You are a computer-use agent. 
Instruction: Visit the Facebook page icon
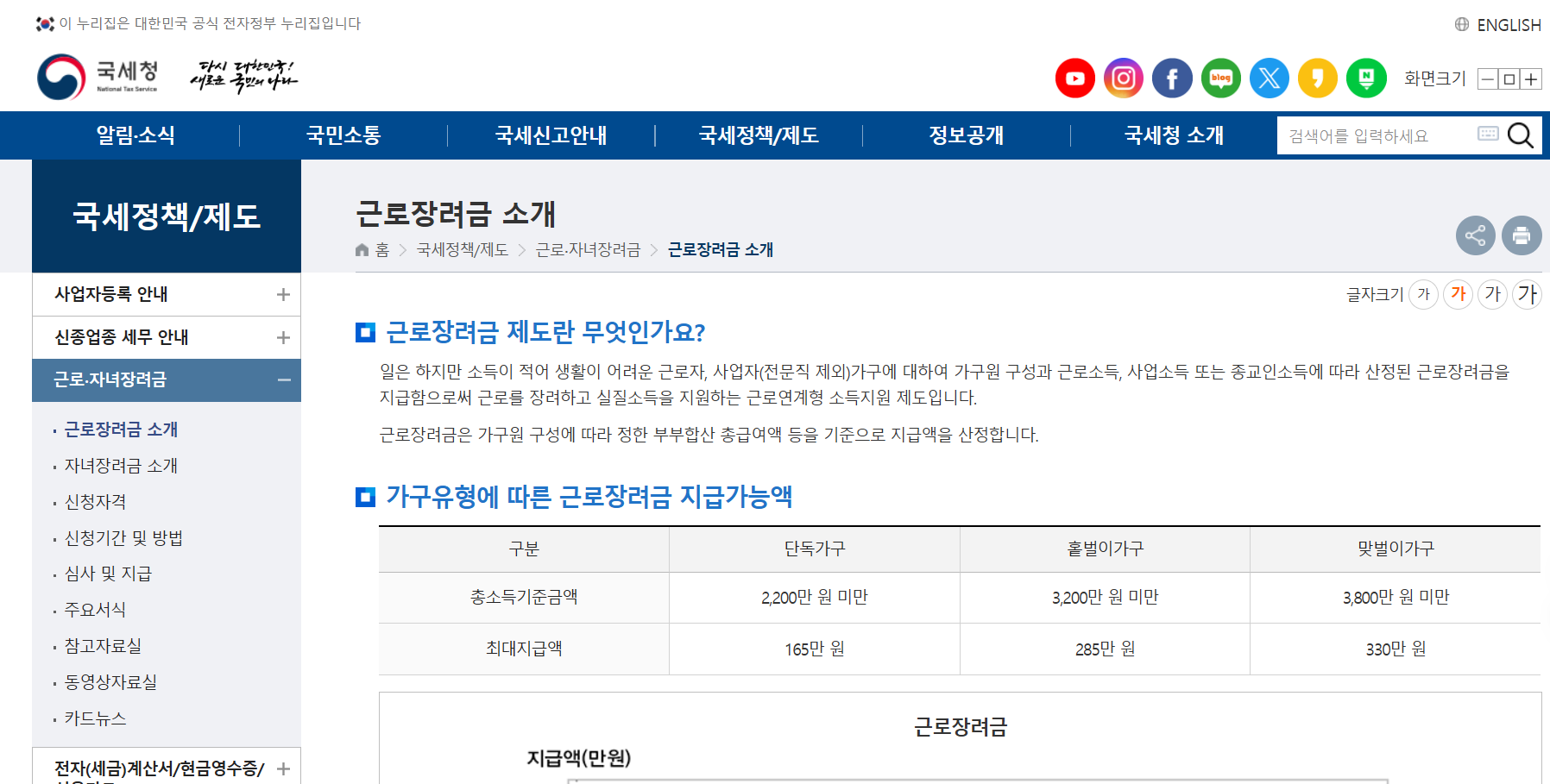tap(1172, 78)
